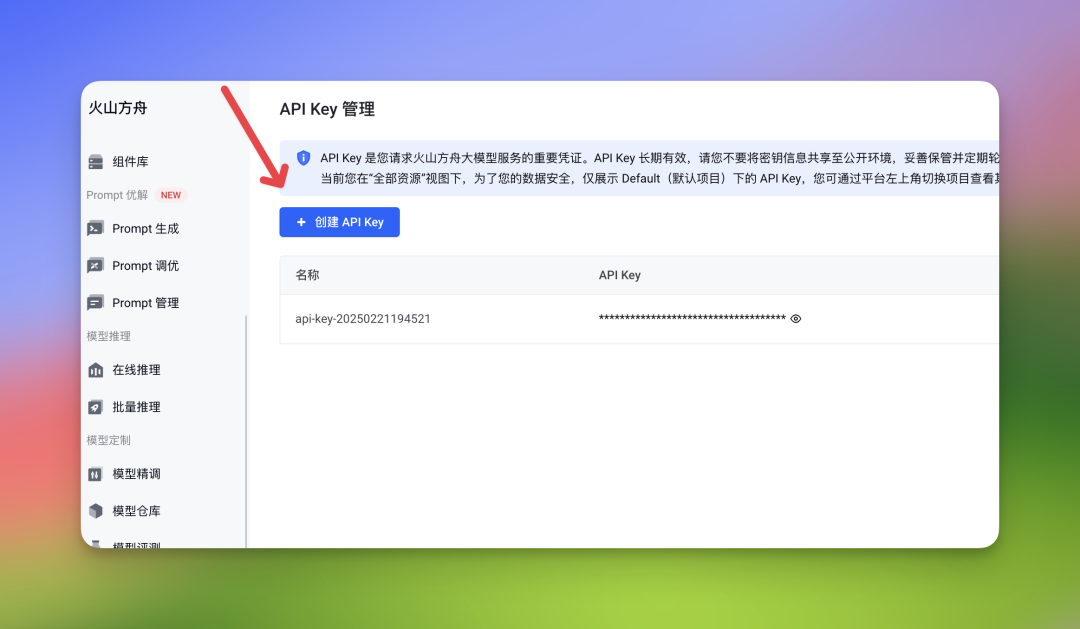Click the blue shield info icon
The height and width of the screenshot is (629, 1080).
point(303,158)
